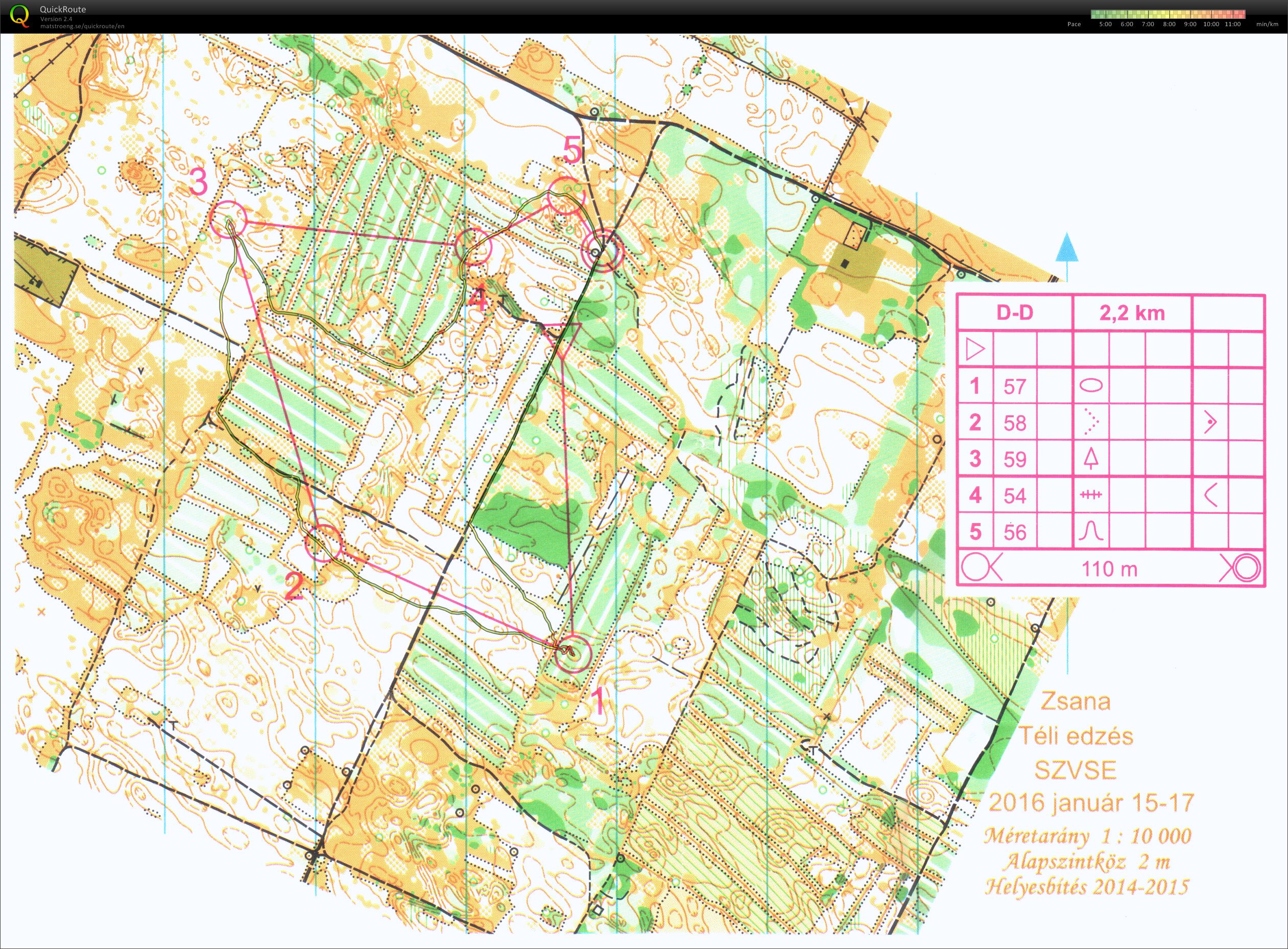This screenshot has width=1288, height=949.
Task: Click the pink number 1 label on the map
Action: [x=599, y=701]
